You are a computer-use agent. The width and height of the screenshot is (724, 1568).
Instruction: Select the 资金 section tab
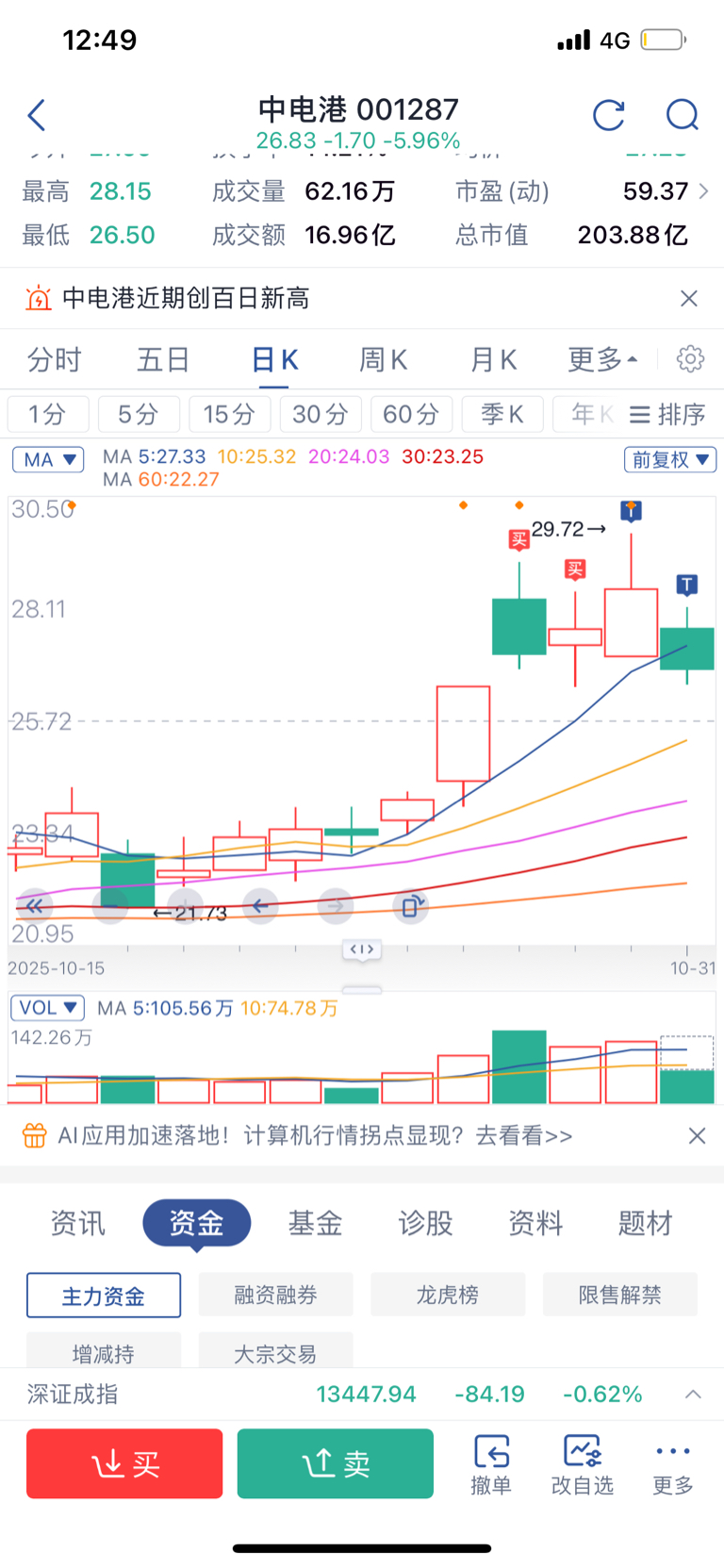[x=196, y=1223]
